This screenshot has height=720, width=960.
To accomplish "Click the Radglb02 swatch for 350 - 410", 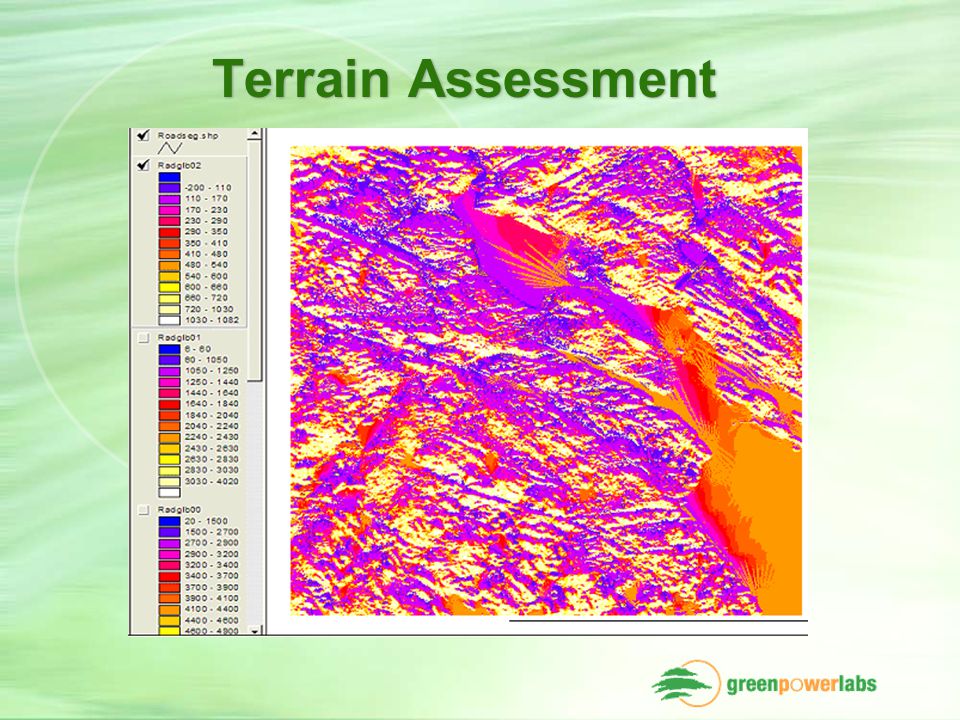I will [x=170, y=243].
